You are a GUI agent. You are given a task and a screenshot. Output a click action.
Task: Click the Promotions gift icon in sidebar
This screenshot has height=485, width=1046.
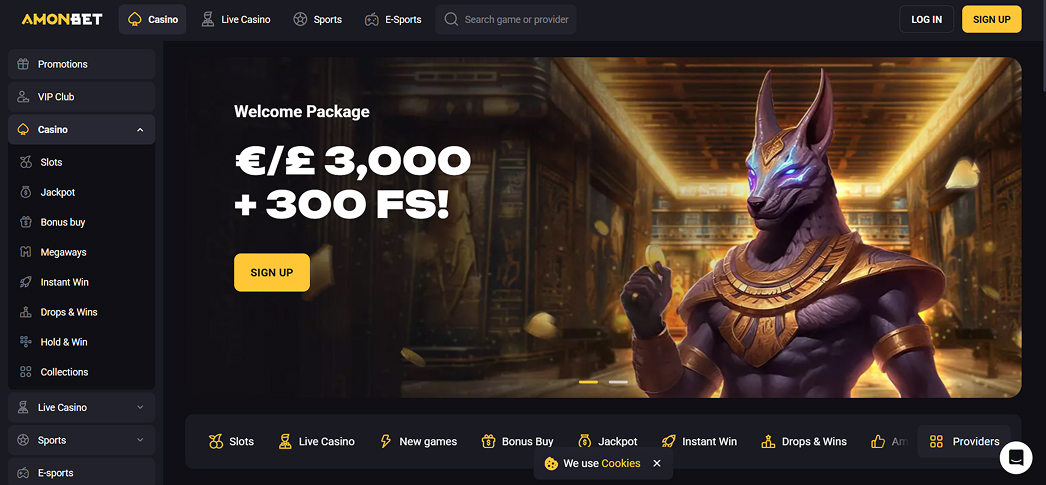point(23,64)
